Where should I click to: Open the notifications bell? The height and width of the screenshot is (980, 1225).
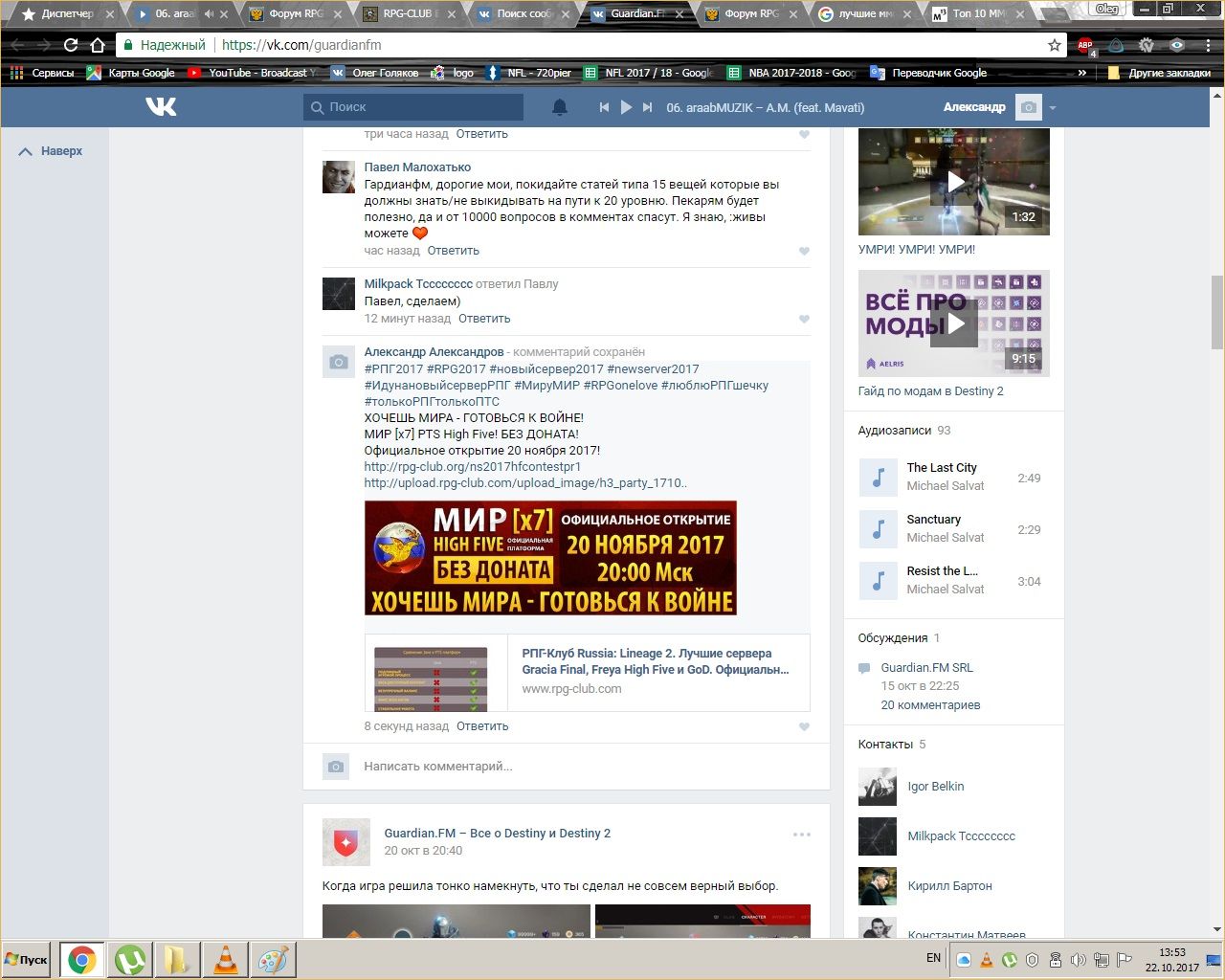click(560, 107)
